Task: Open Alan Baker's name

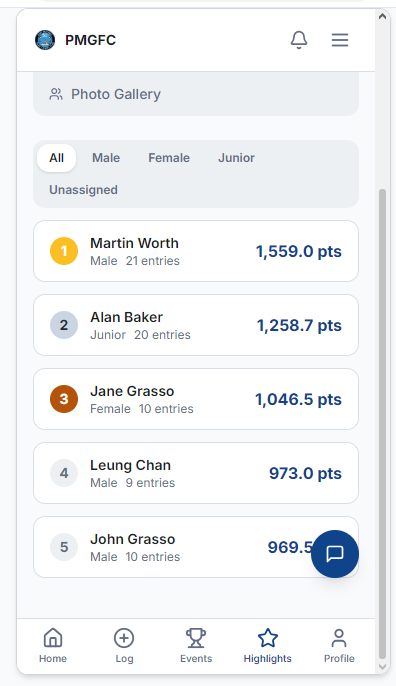Action: [126, 317]
